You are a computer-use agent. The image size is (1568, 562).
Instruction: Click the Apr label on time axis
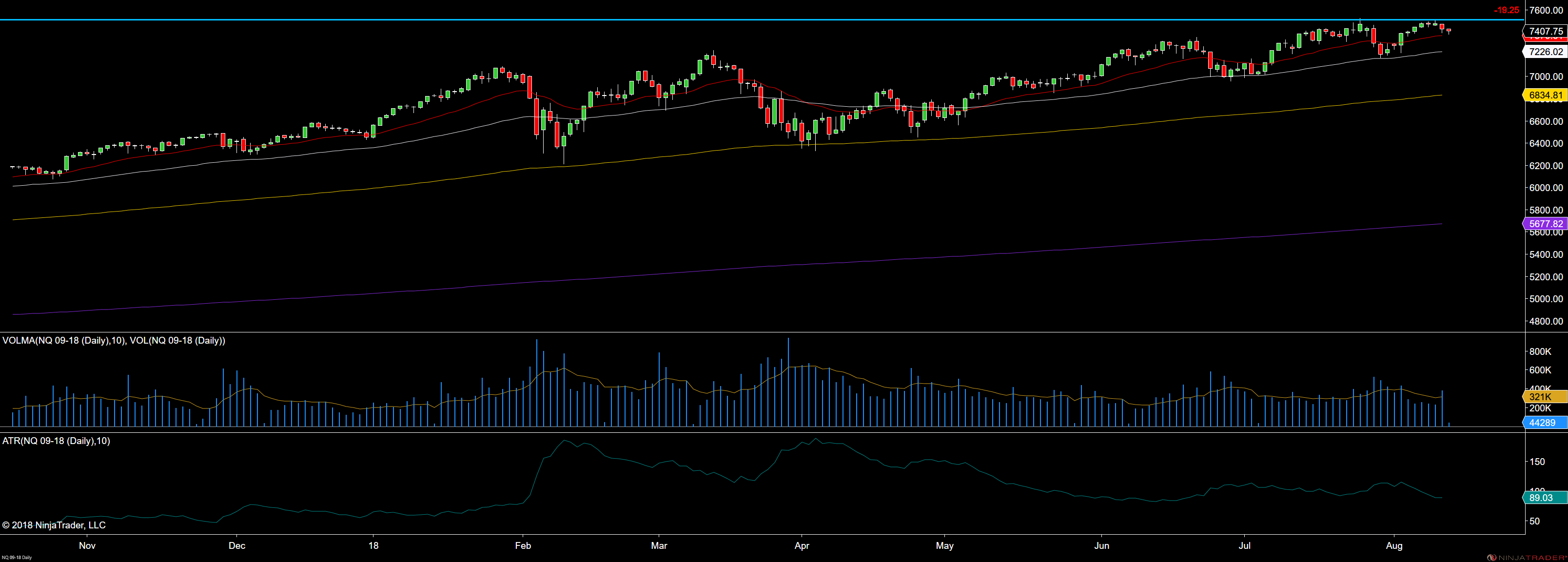[x=802, y=545]
